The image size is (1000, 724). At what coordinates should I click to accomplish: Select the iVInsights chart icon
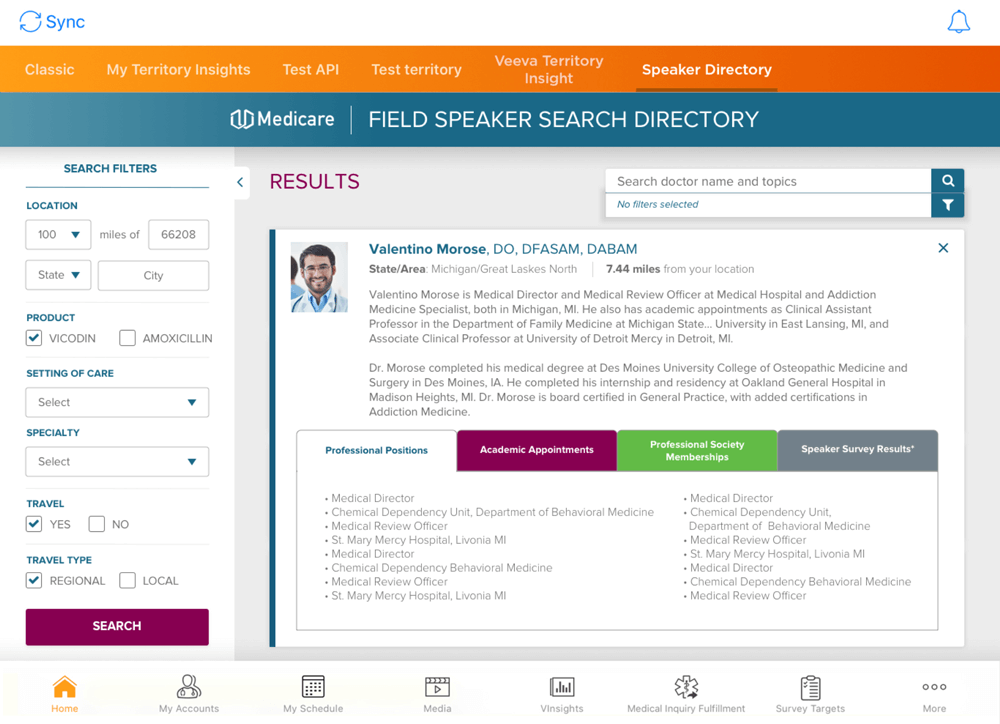point(562,687)
